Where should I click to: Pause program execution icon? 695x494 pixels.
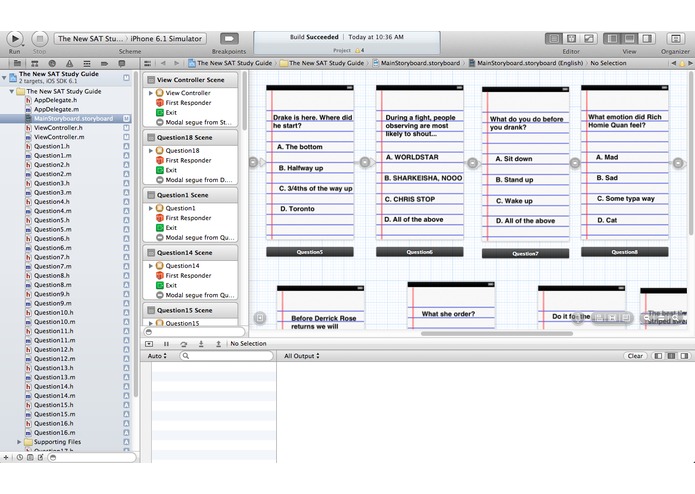(166, 344)
